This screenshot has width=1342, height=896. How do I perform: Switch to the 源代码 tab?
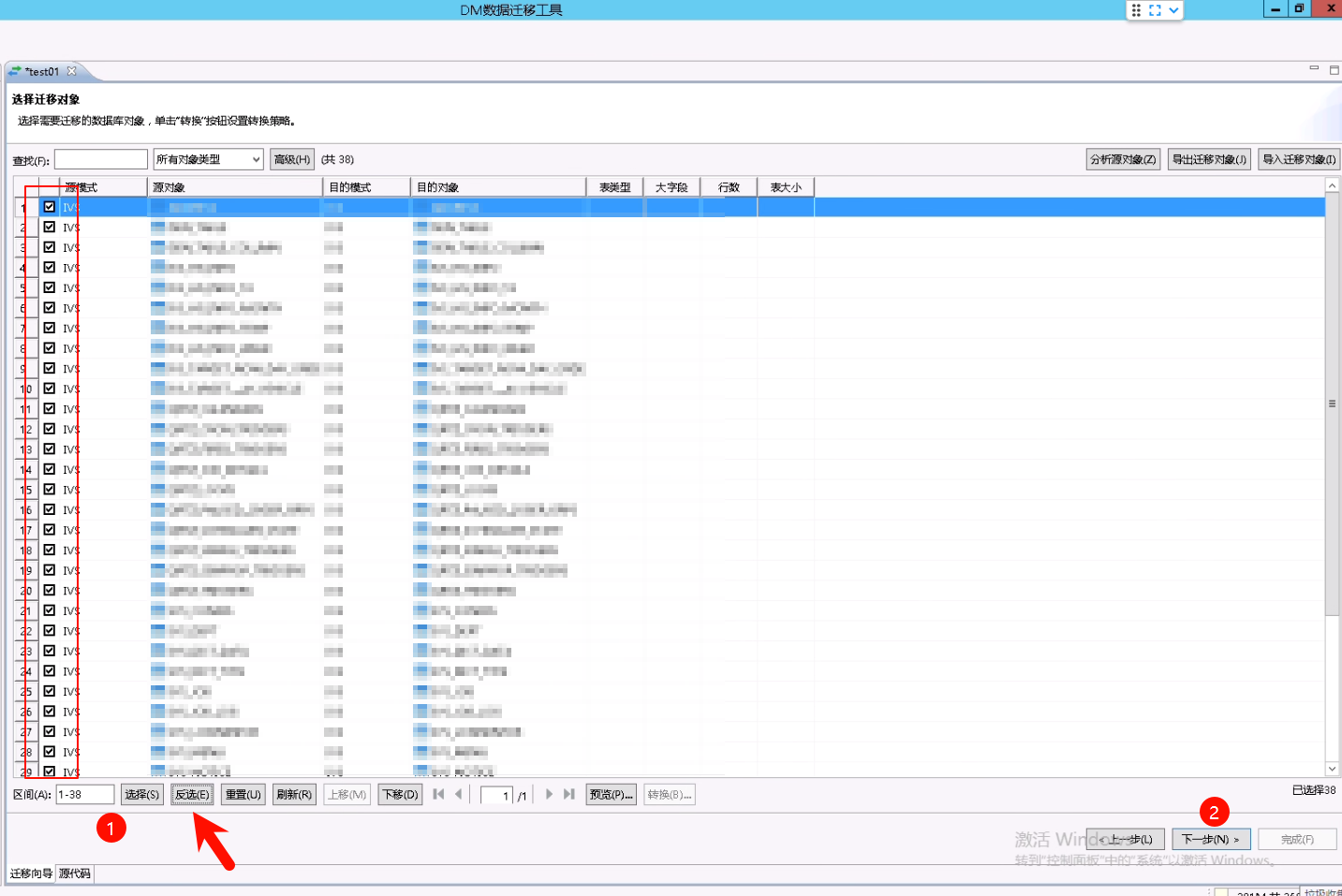pos(75,874)
